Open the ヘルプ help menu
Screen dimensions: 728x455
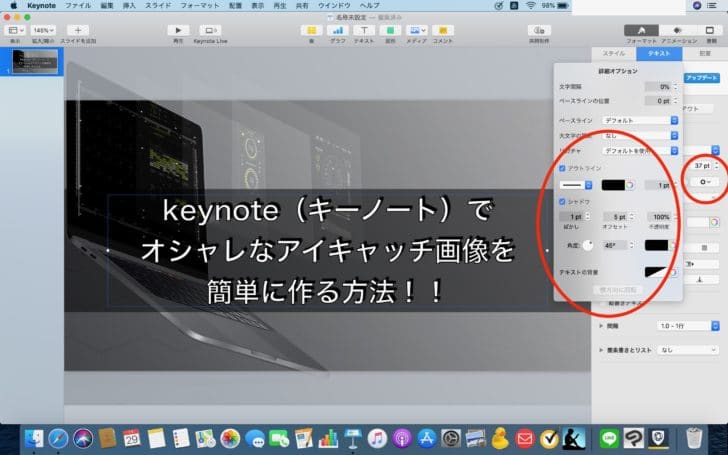(x=370, y=6)
